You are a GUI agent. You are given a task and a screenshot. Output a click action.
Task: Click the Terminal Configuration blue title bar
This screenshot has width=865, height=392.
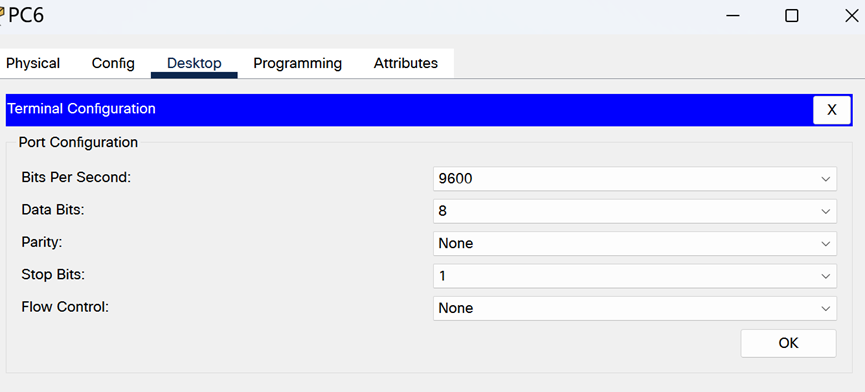(408, 110)
